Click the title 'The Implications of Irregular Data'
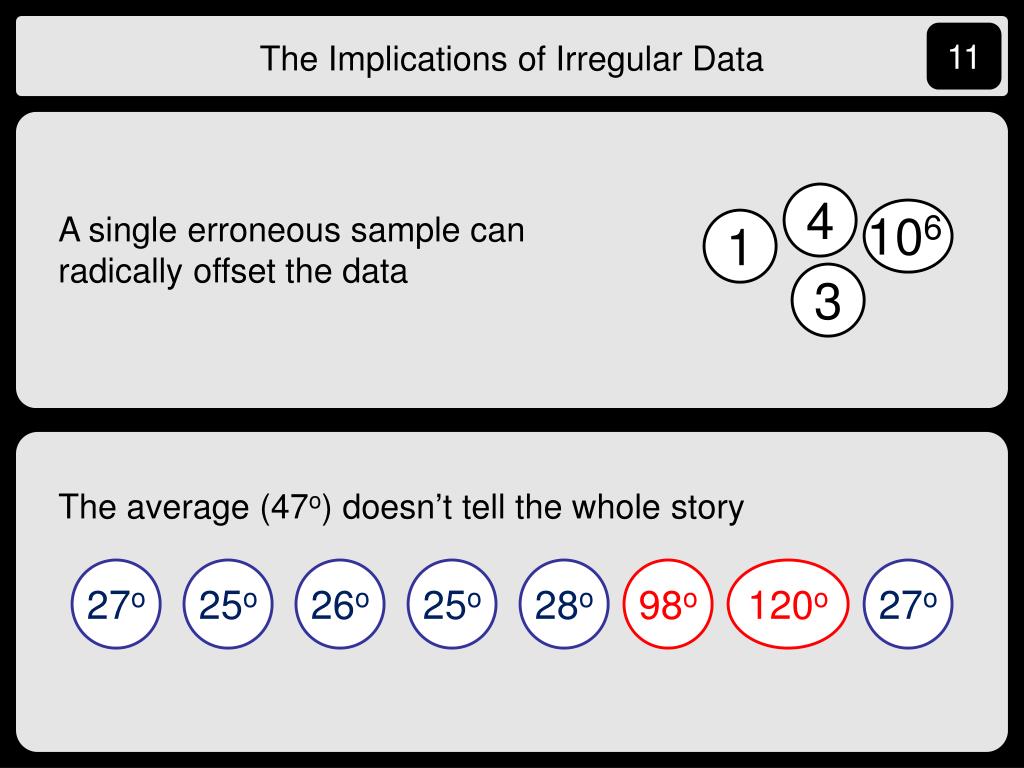This screenshot has width=1024, height=768. coord(511,59)
